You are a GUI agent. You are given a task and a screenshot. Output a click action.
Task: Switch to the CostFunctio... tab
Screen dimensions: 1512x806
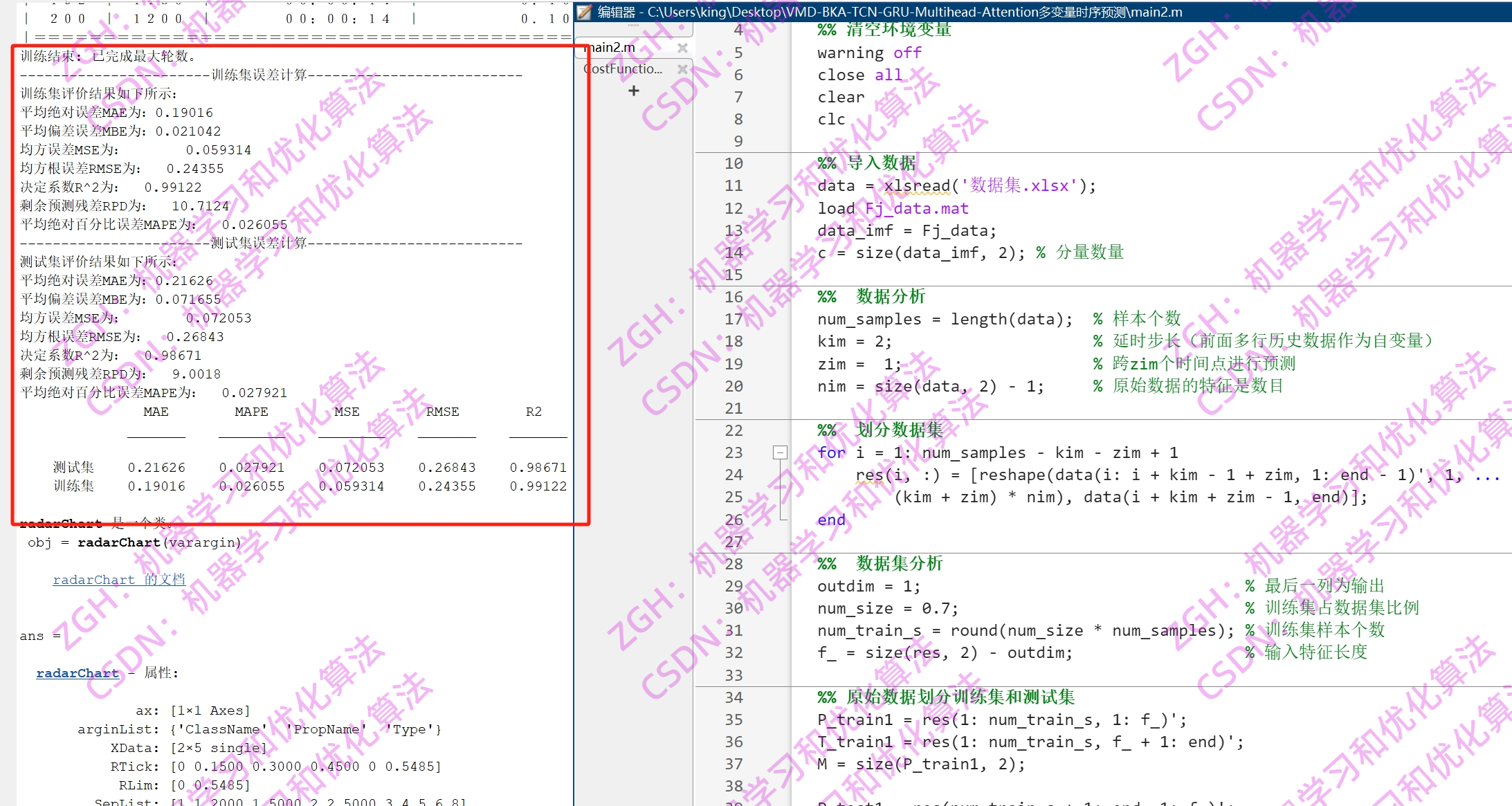click(x=623, y=69)
